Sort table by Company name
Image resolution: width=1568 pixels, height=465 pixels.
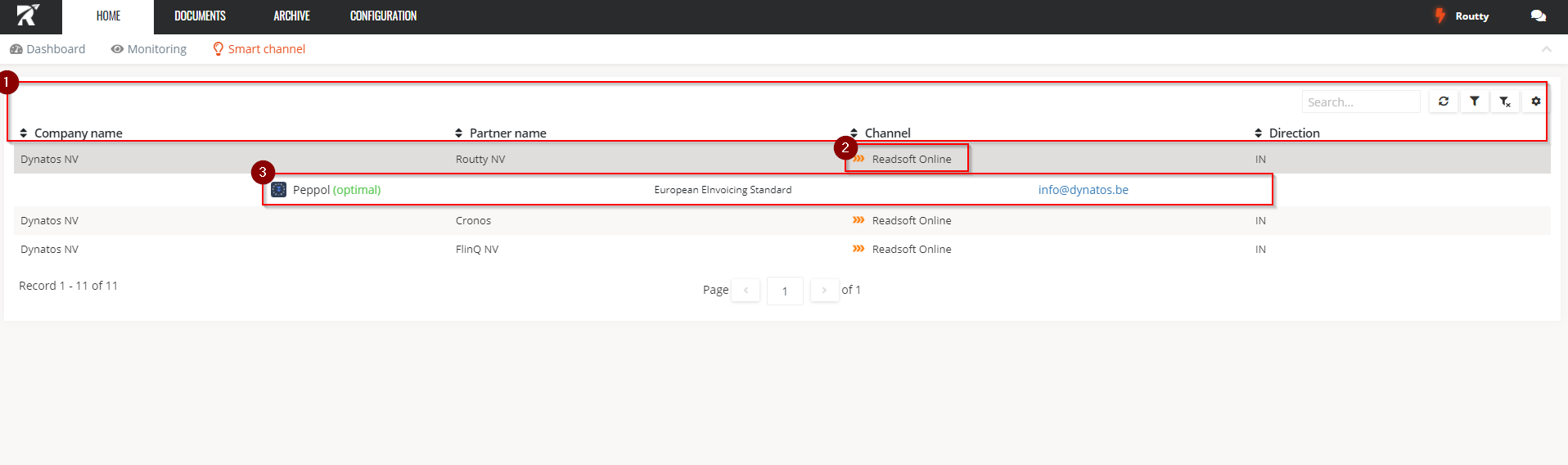[78, 133]
